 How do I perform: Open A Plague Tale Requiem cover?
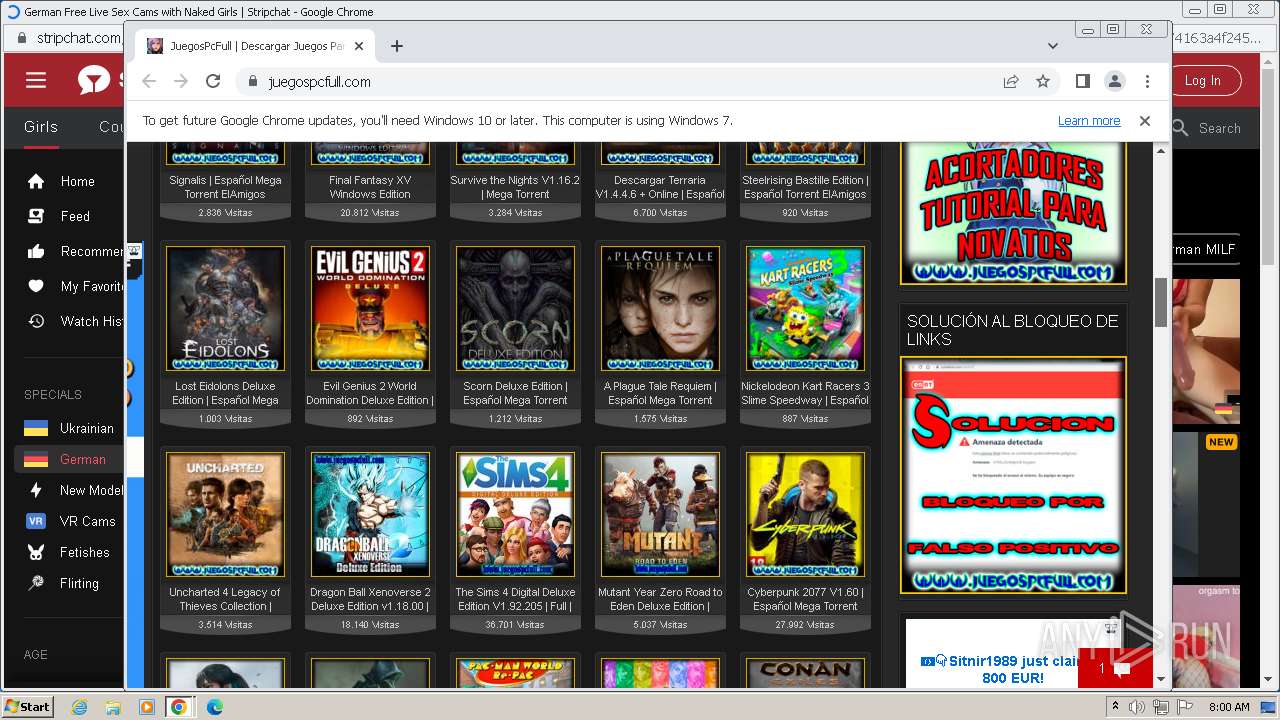660,309
